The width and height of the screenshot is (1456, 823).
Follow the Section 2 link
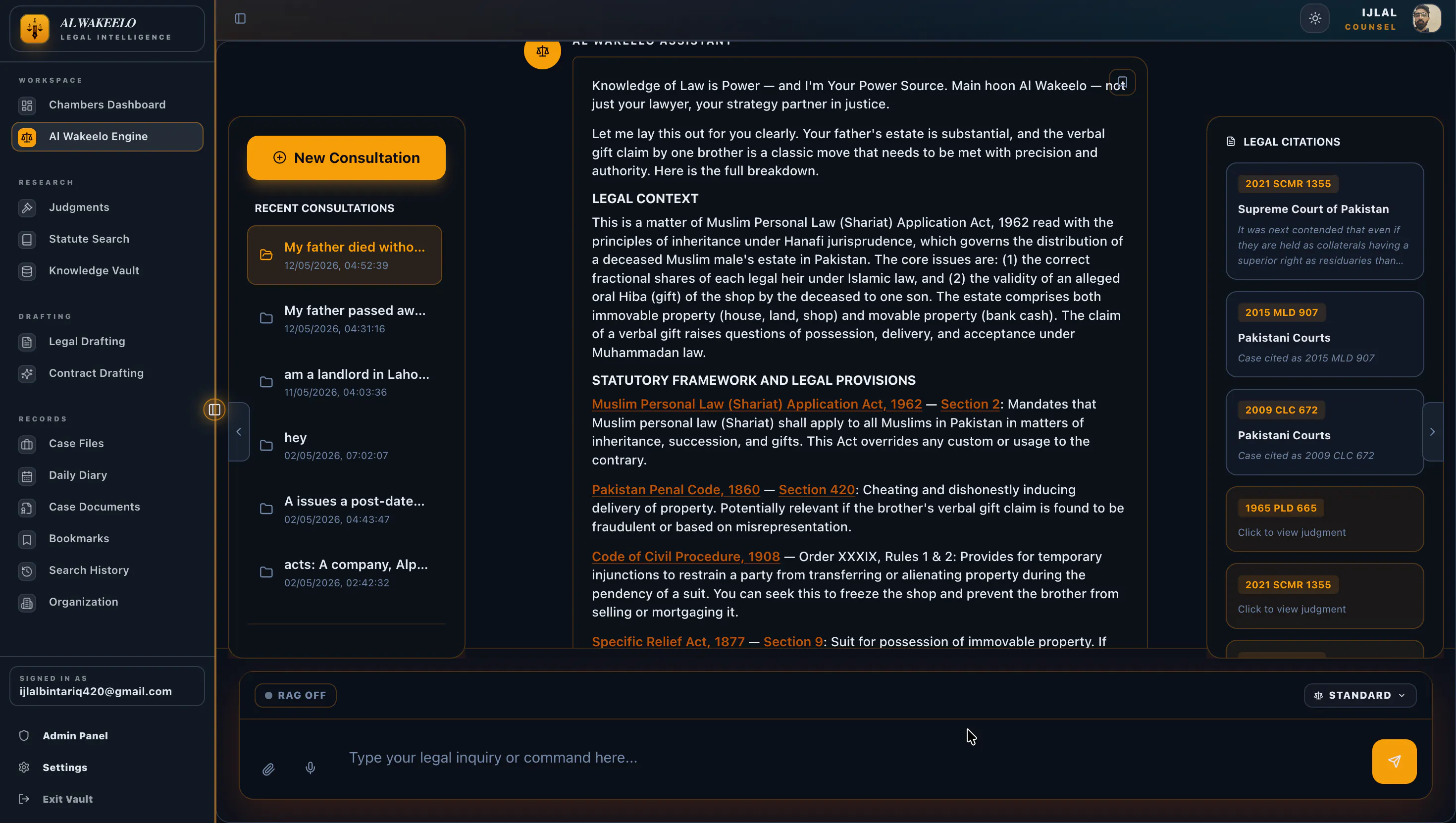pos(970,404)
